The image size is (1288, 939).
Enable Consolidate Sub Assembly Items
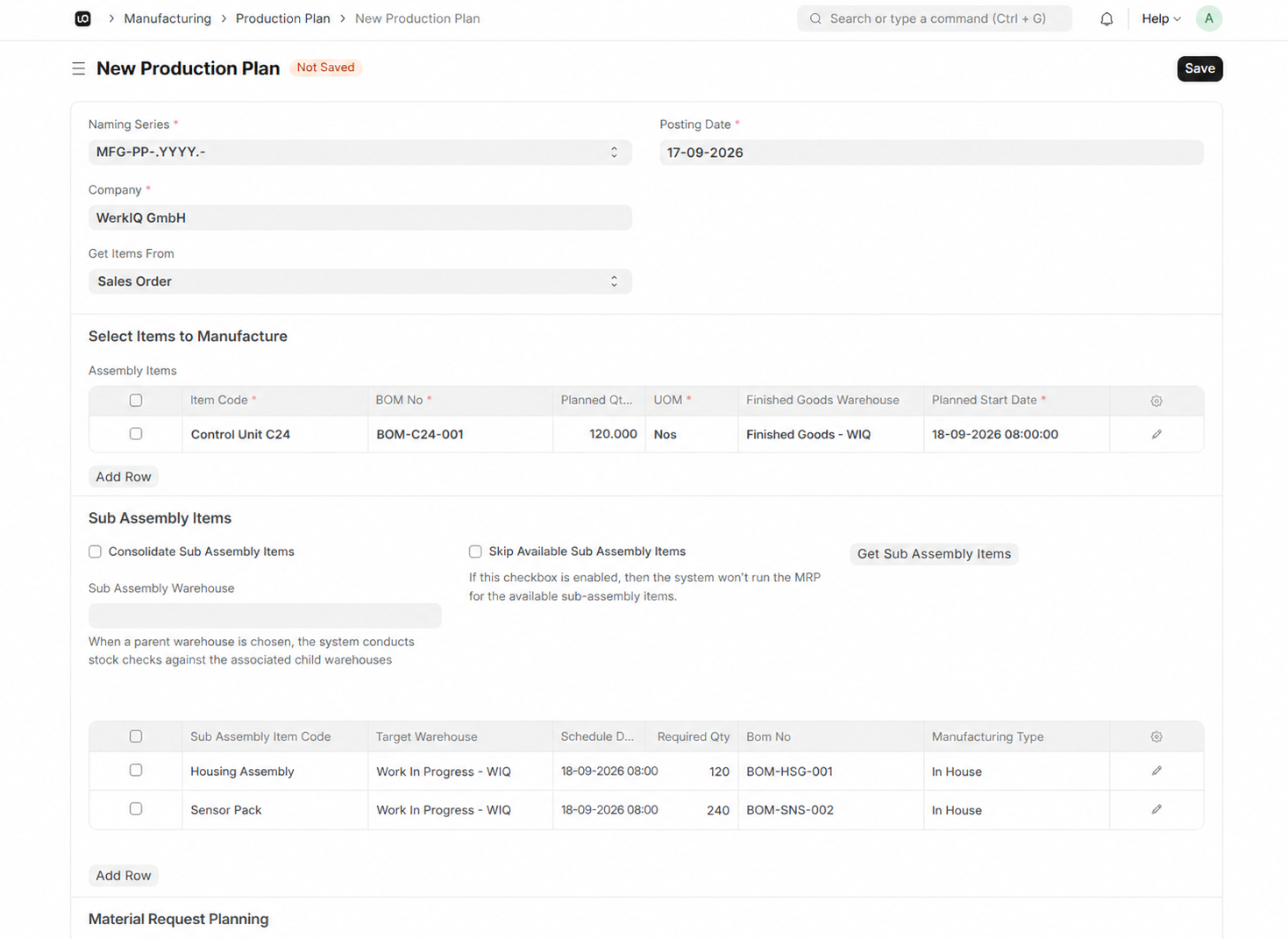coord(95,551)
